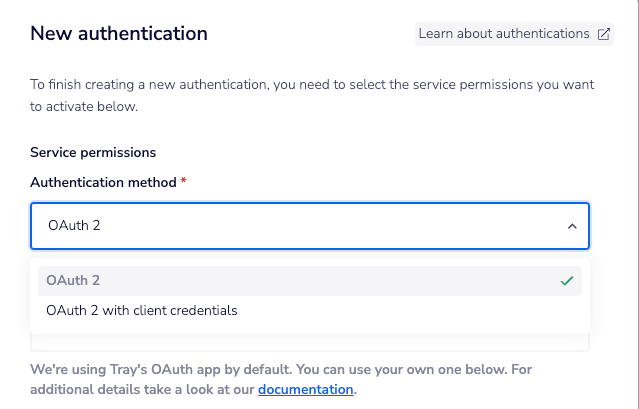Open the Learn about authentications link

coord(504,34)
